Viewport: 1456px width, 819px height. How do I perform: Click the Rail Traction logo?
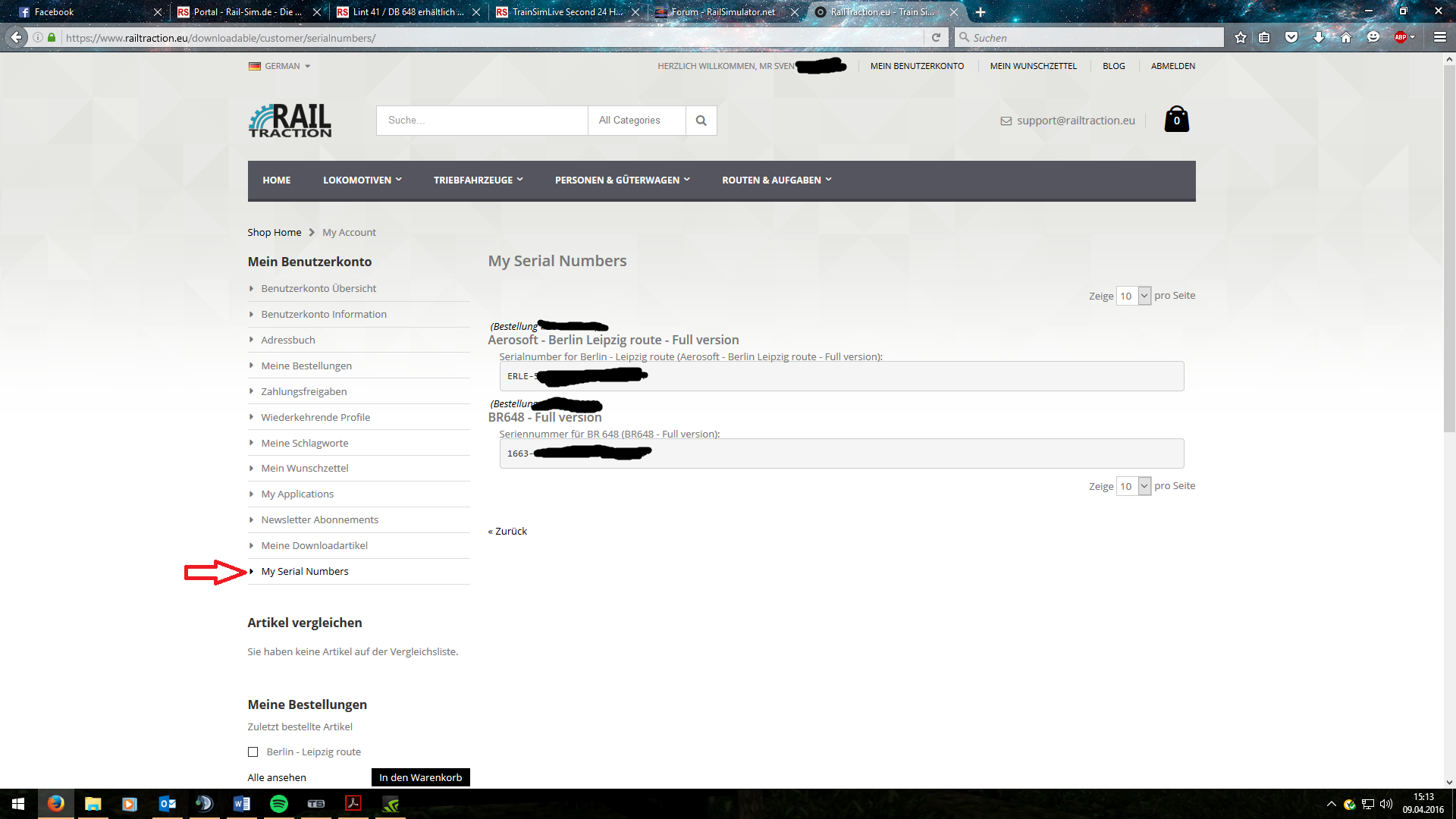pos(290,121)
